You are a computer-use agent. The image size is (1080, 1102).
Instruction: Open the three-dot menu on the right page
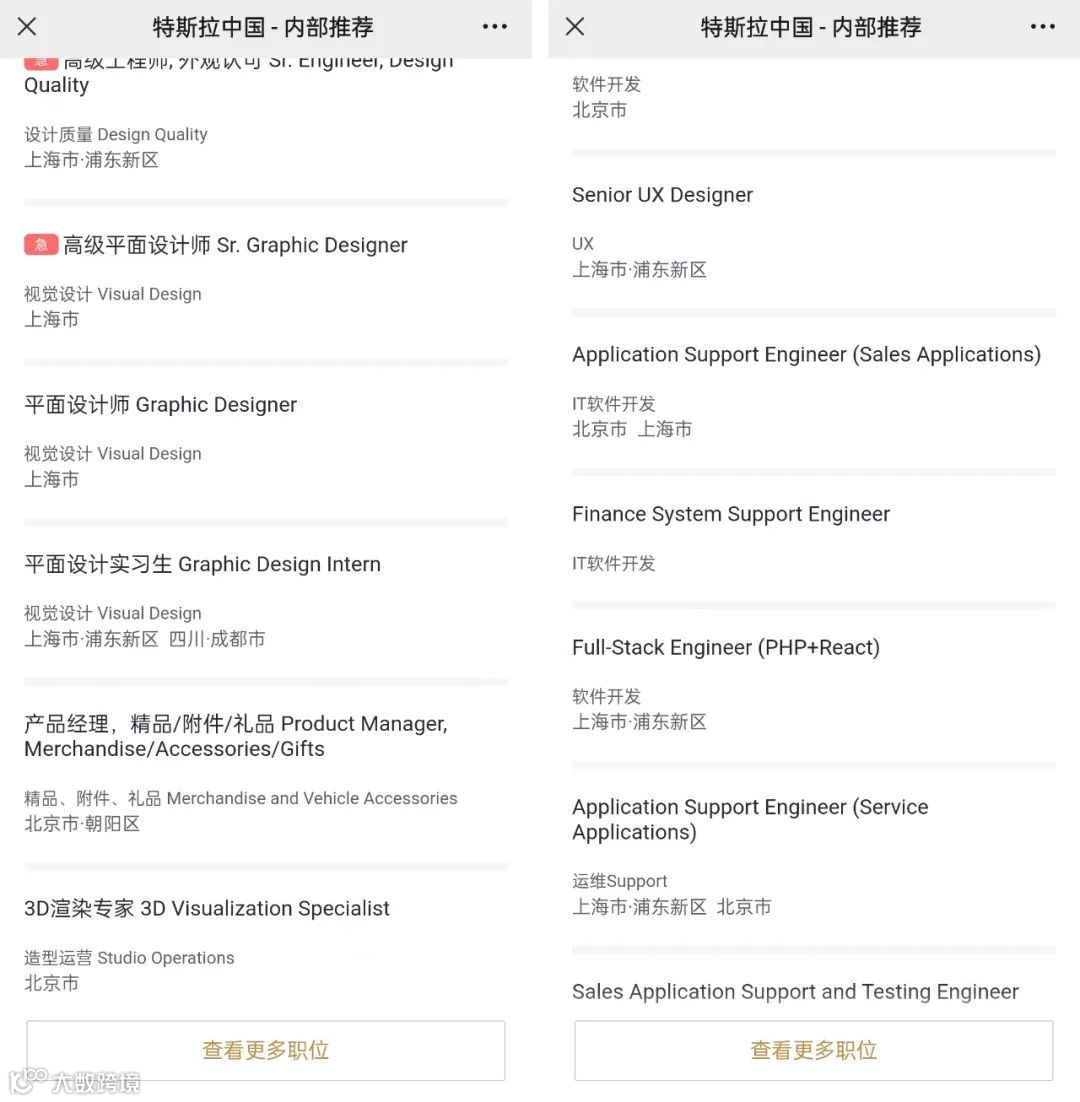pyautogui.click(x=1043, y=27)
